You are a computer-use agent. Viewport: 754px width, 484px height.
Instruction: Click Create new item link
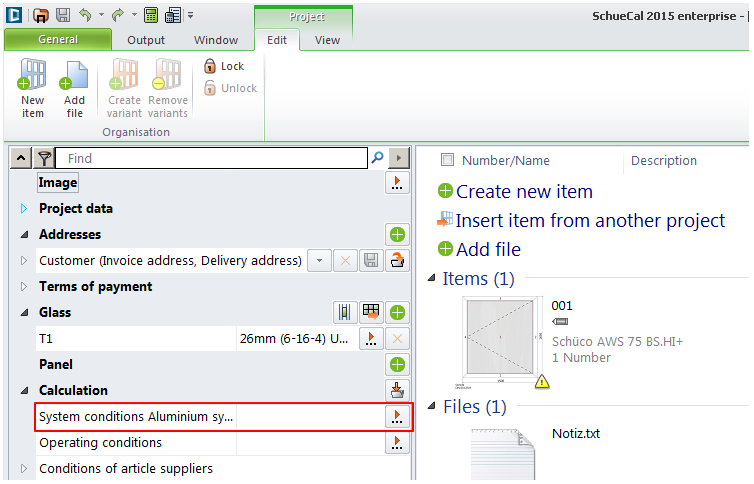click(524, 192)
